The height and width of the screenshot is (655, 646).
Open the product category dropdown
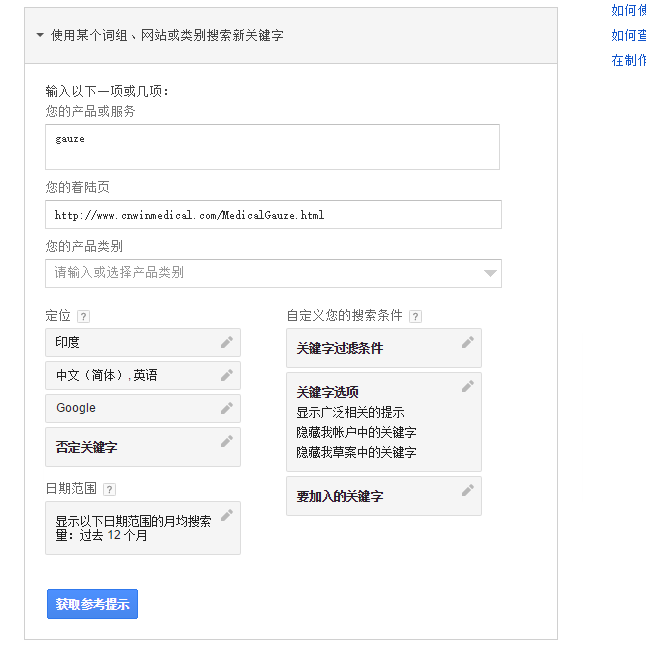pos(273,273)
